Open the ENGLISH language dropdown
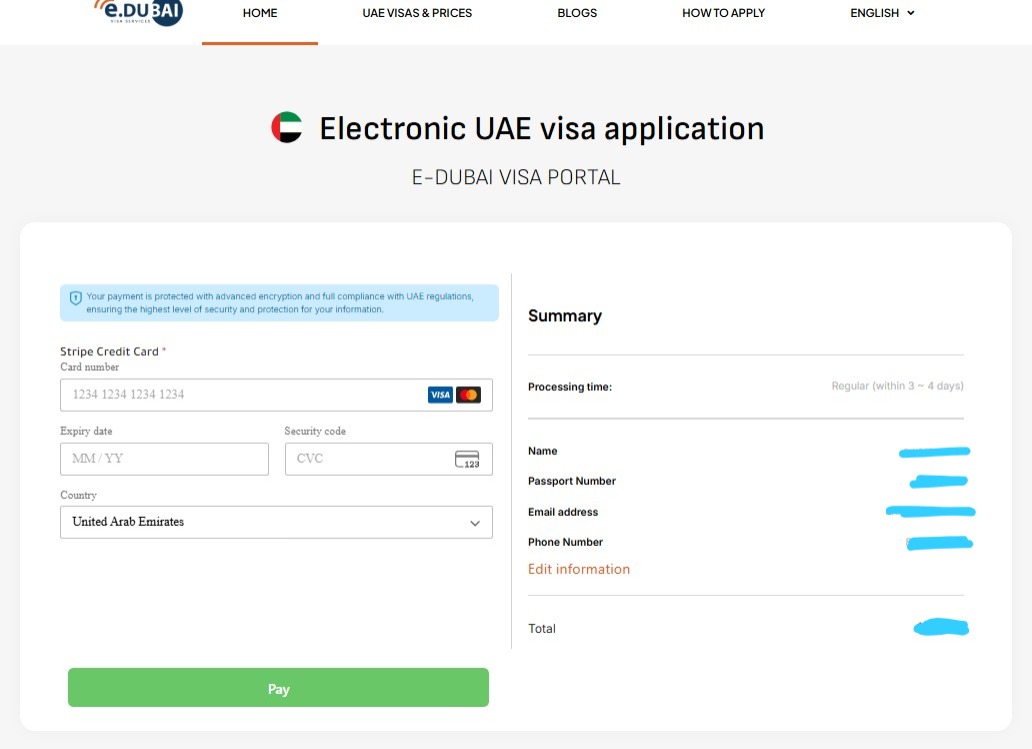Image resolution: width=1032 pixels, height=749 pixels. coord(881,13)
